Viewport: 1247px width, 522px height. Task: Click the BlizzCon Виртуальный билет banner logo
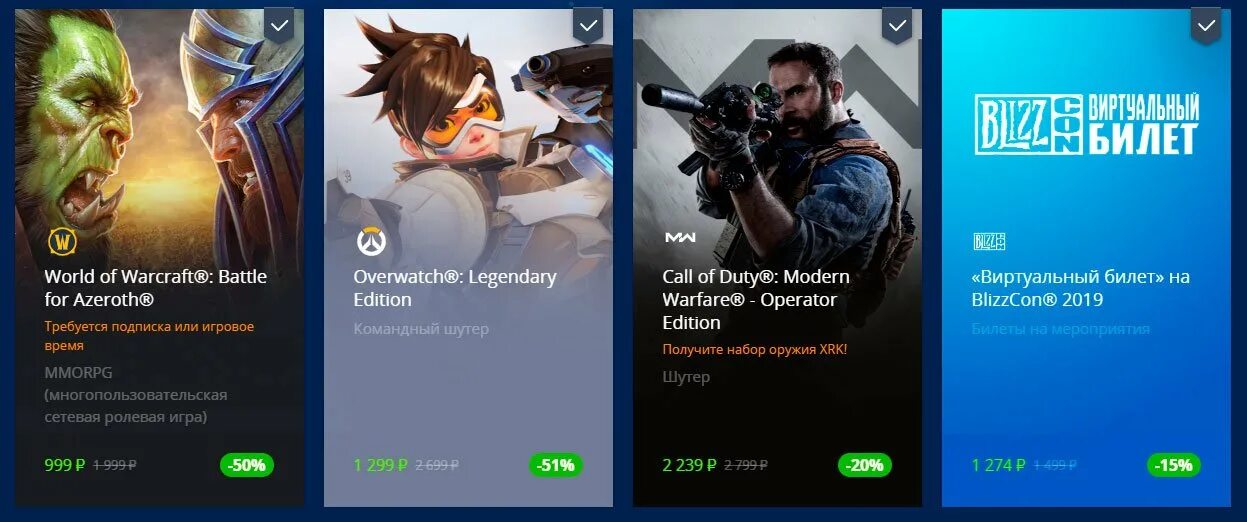(x=1086, y=124)
